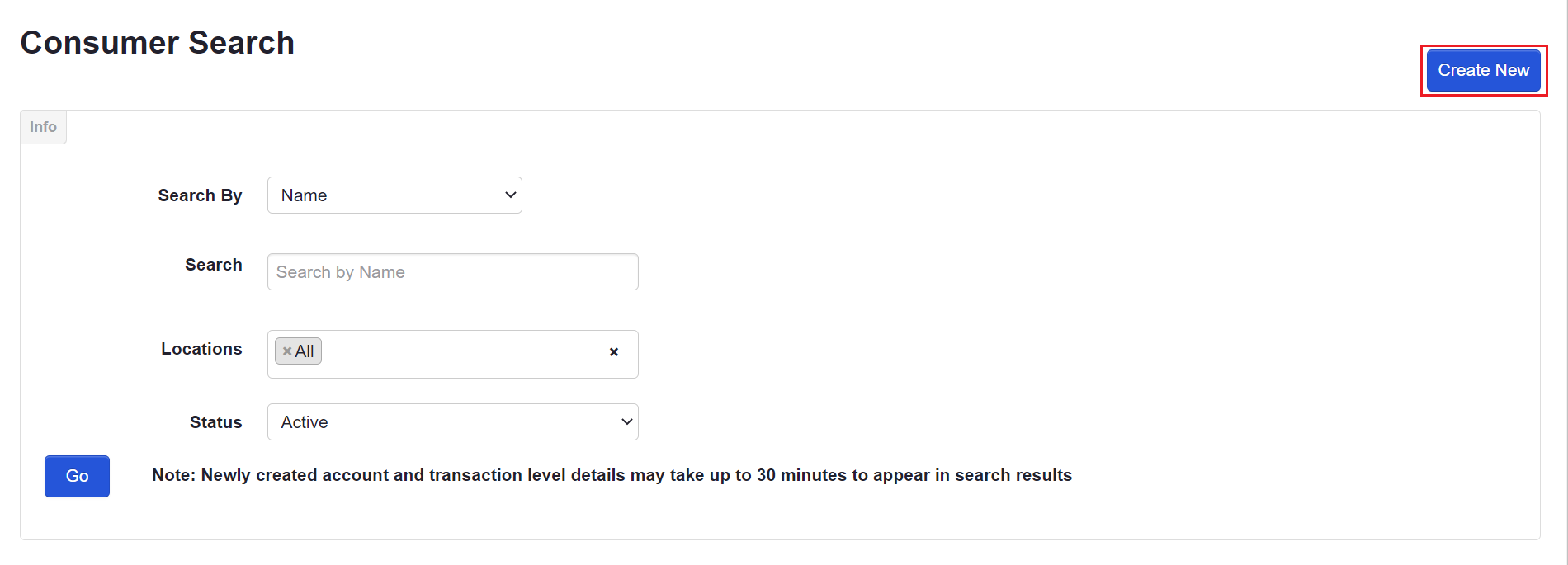
Task: Click empty space inside the Locations multi-select box
Action: (462, 354)
